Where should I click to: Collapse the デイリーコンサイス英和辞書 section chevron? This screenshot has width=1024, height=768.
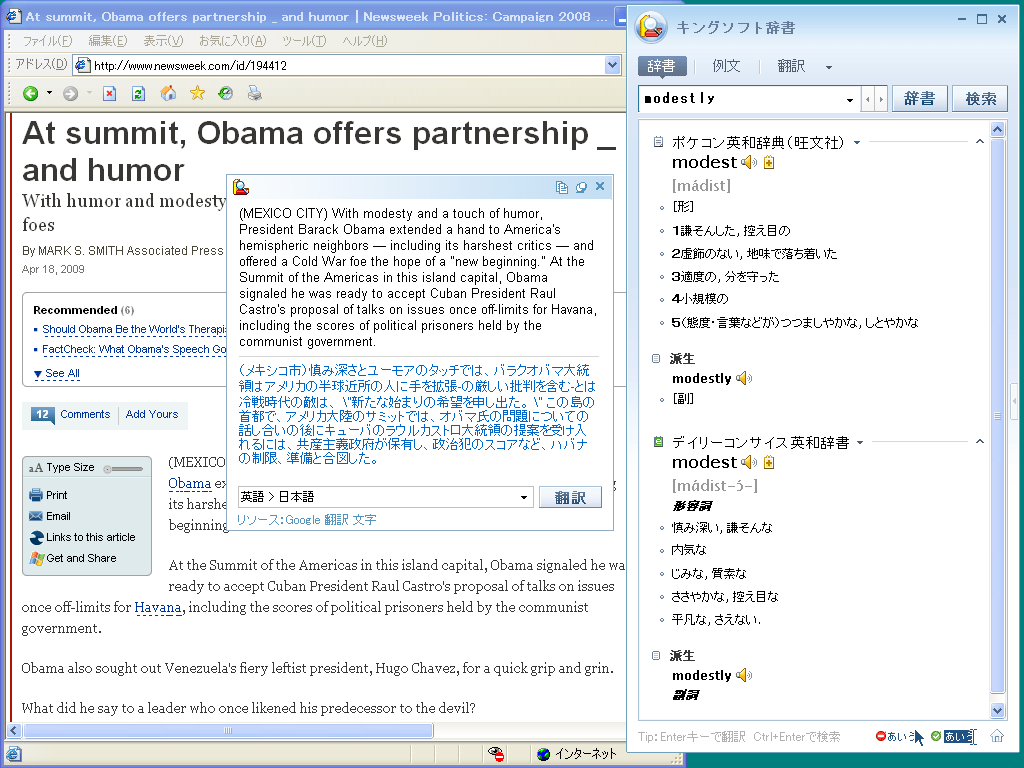click(980, 442)
